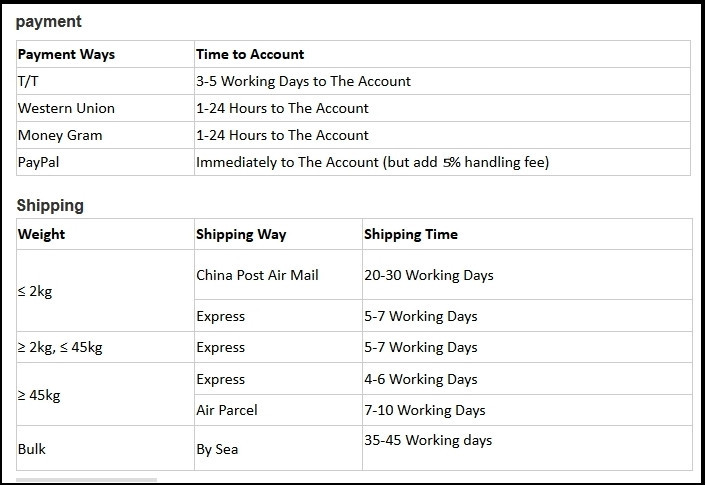The height and width of the screenshot is (485, 706).
Task: Click the horizontal scrollbar at the bottom
Action: [x=86, y=481]
